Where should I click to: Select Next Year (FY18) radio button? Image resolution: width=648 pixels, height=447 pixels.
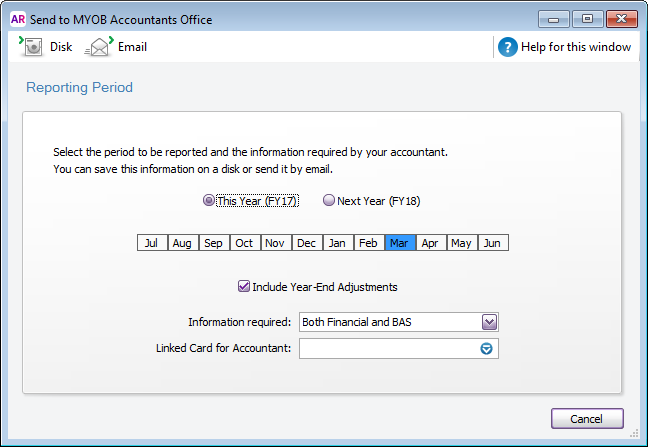point(329,201)
